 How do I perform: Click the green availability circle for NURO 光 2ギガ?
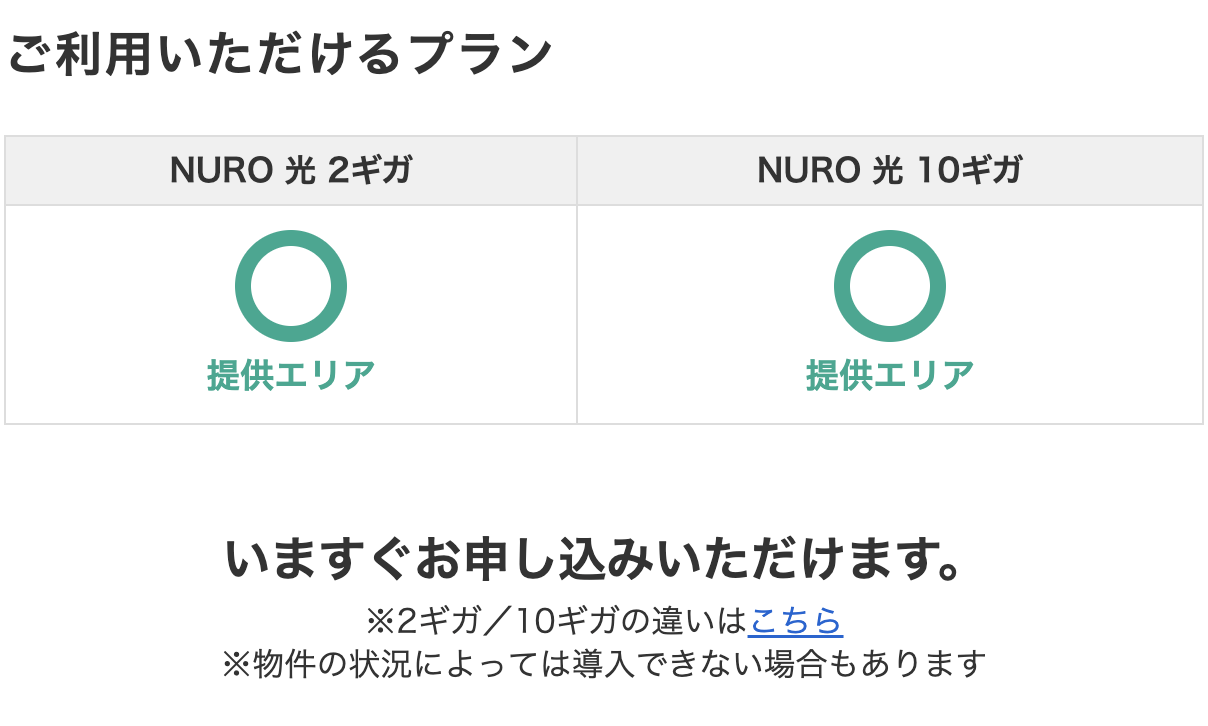(291, 285)
